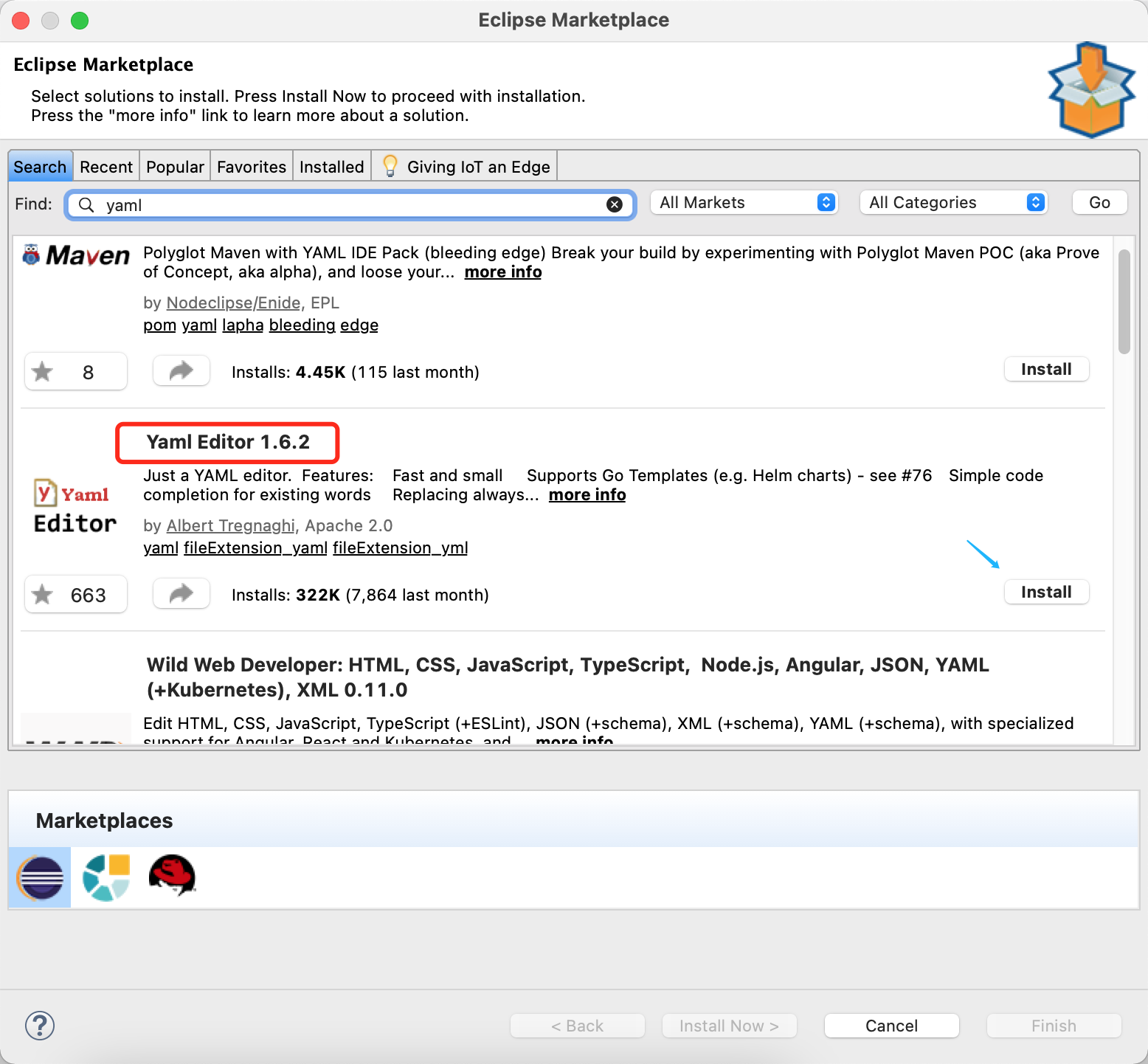Switch to the Favorites tab
1148x1064 pixels.
pyautogui.click(x=252, y=166)
